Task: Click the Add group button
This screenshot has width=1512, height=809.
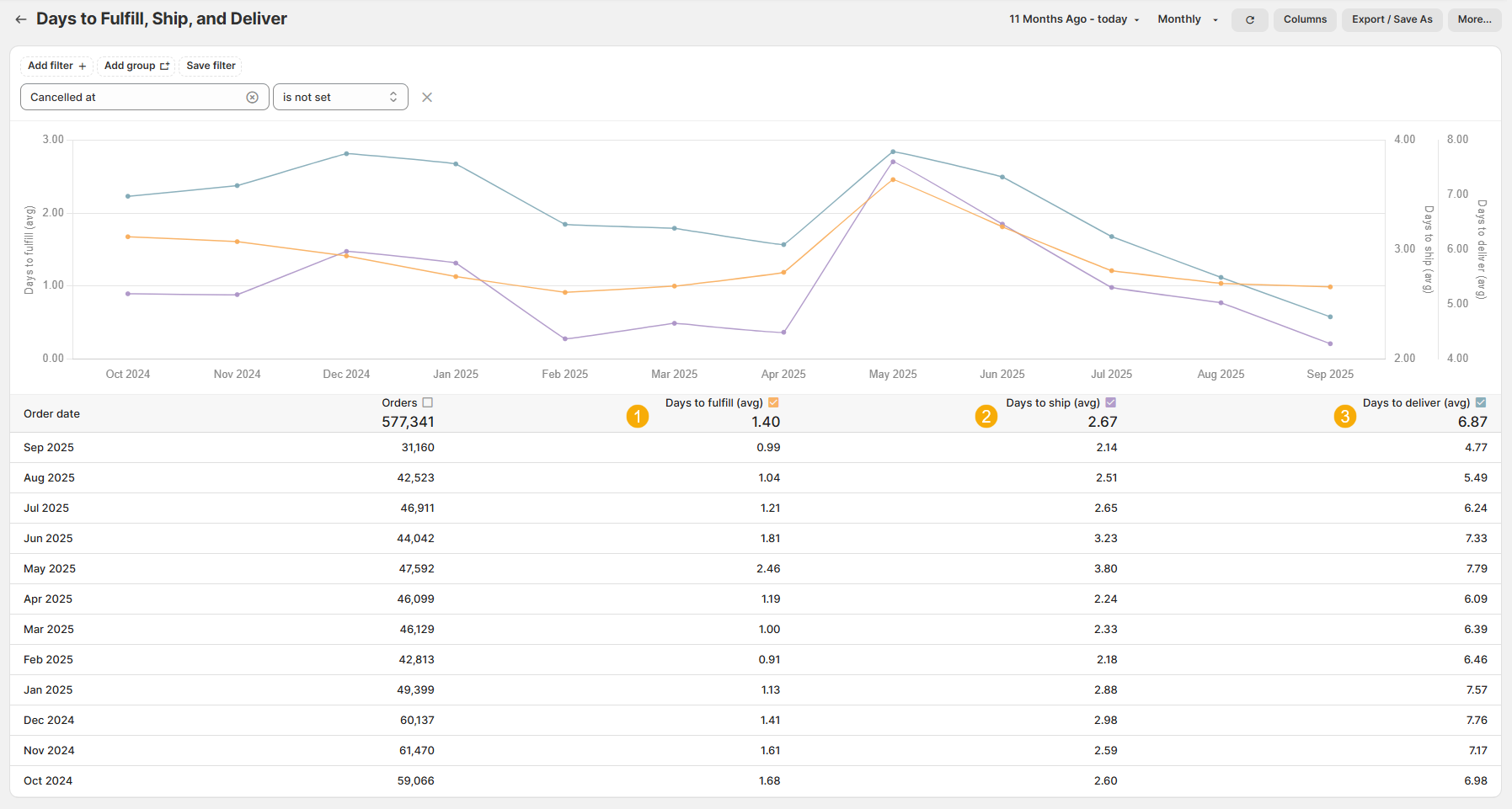Action: click(x=136, y=66)
